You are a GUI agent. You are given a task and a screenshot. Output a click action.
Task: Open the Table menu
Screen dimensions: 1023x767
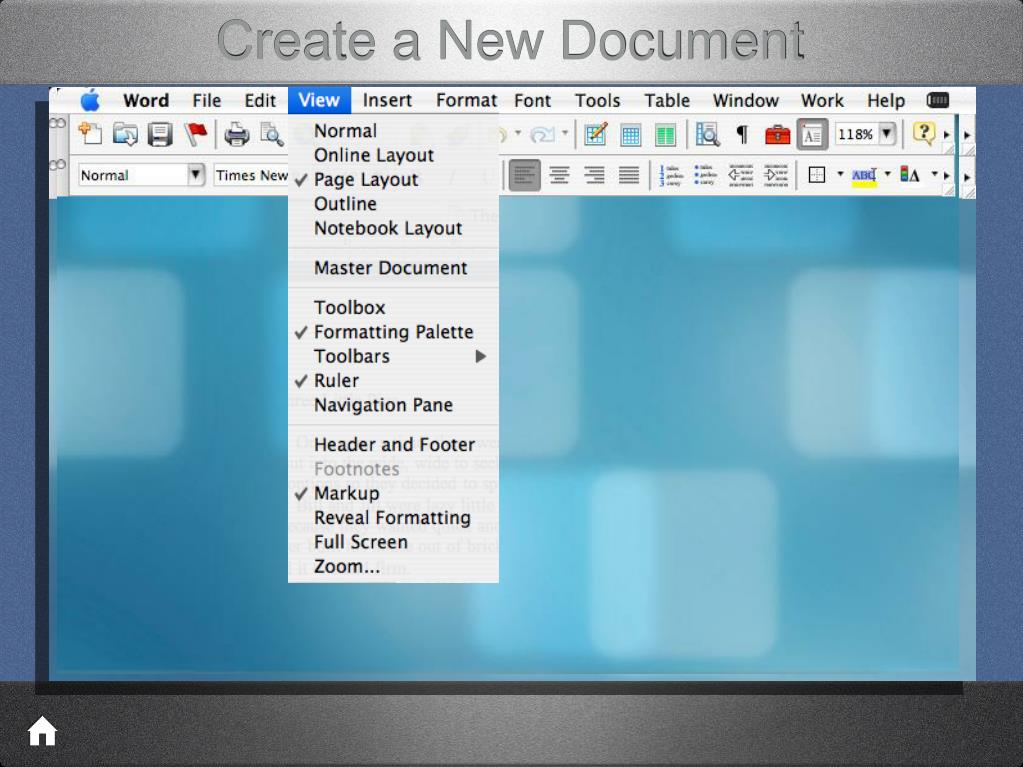(x=667, y=100)
